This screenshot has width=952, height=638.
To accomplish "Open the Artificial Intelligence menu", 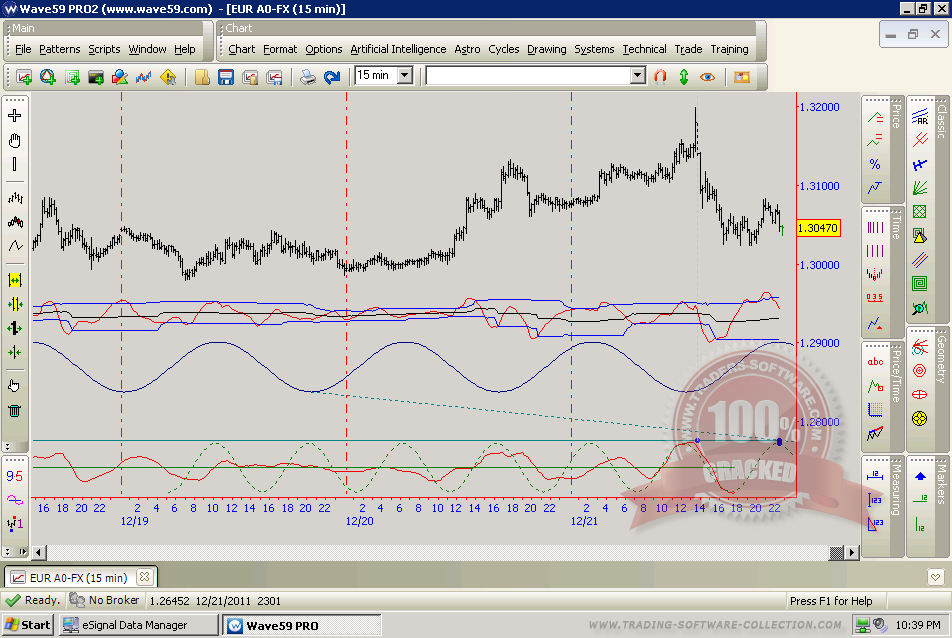I will click(x=398, y=49).
